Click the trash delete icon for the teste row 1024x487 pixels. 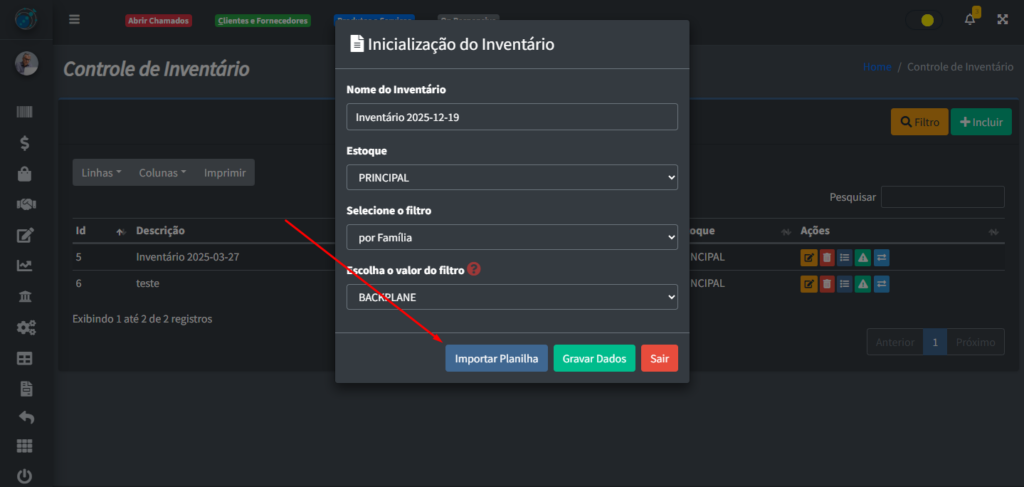pyautogui.click(x=826, y=284)
